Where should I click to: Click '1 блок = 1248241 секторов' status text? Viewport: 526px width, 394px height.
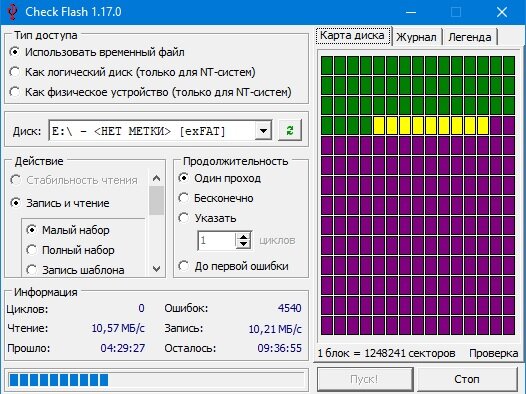point(386,353)
